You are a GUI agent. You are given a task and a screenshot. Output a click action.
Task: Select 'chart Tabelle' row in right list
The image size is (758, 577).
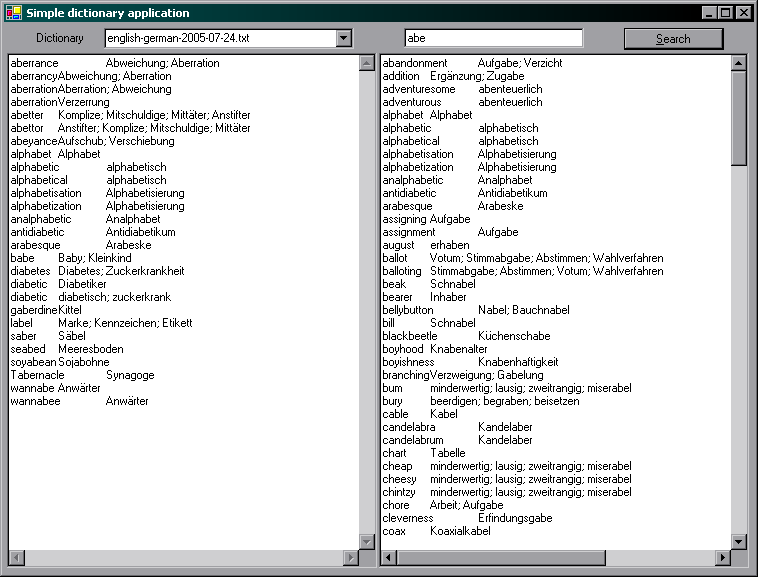pos(424,454)
